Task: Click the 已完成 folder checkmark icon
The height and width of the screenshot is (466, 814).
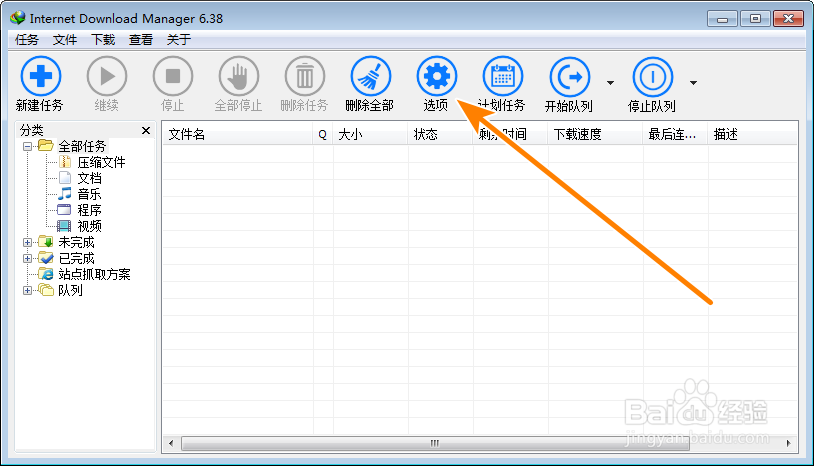Action: (x=46, y=258)
